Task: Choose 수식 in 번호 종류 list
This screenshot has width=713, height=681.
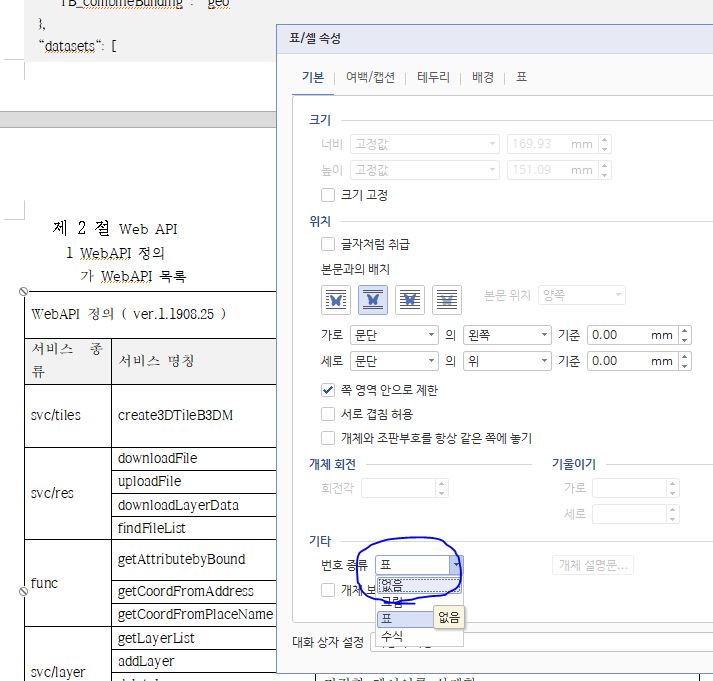Action: point(419,636)
